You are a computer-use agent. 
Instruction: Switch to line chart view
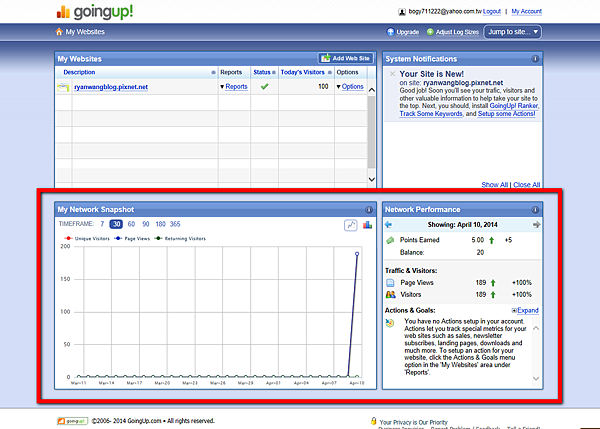click(x=351, y=225)
